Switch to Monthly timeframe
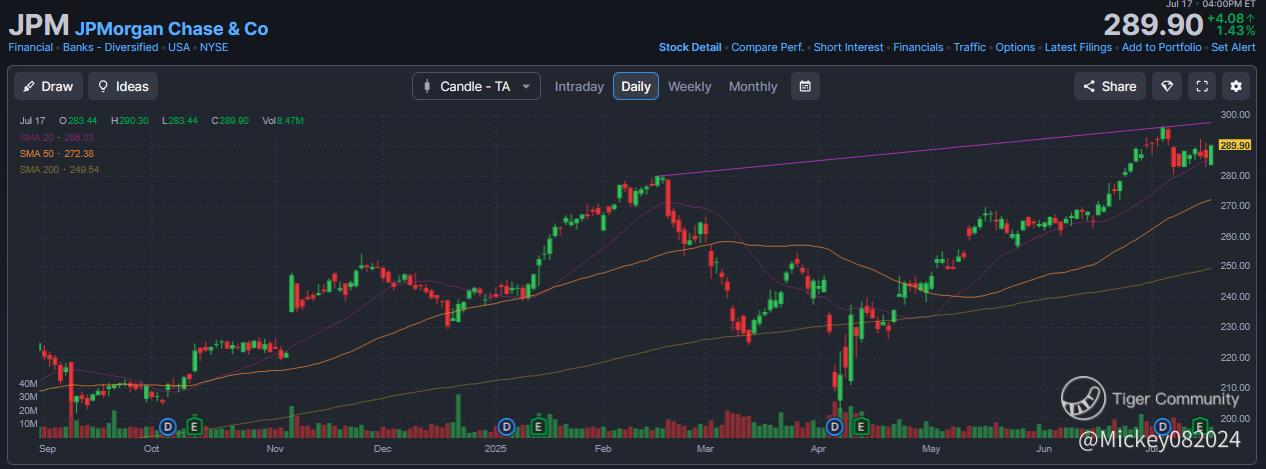The width and height of the screenshot is (1266, 469). pyautogui.click(x=753, y=86)
